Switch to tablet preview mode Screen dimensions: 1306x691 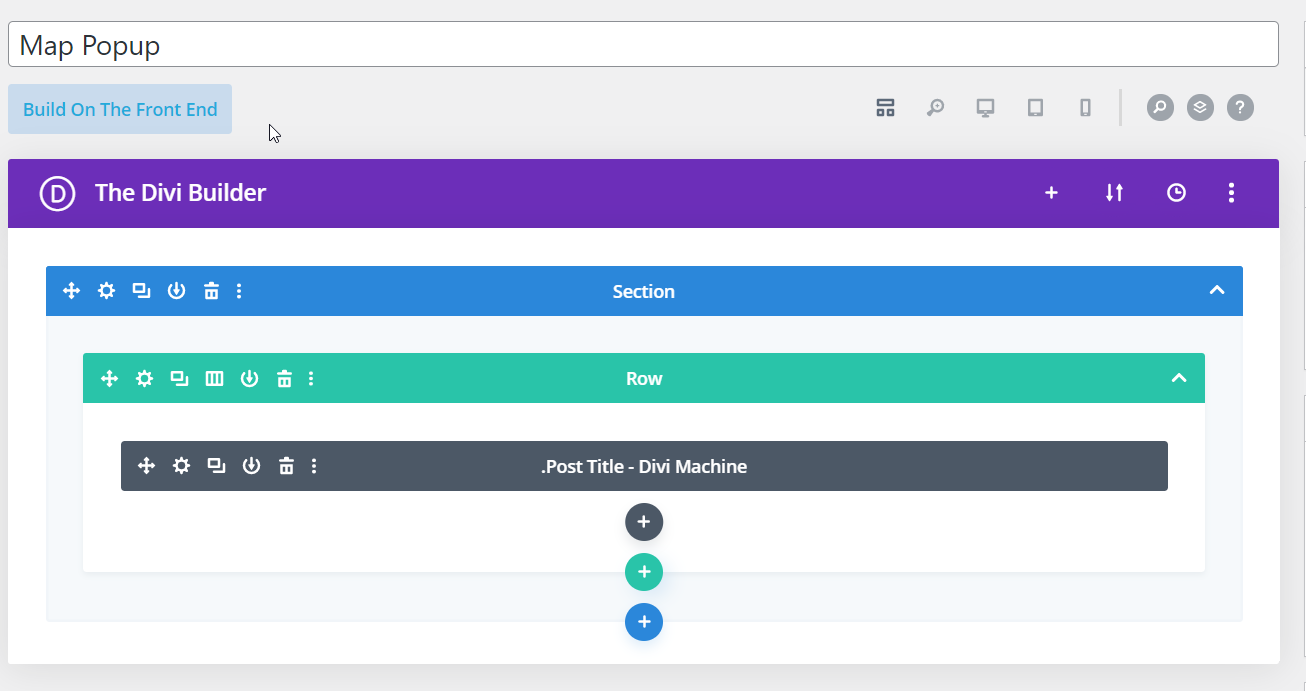(x=1035, y=107)
